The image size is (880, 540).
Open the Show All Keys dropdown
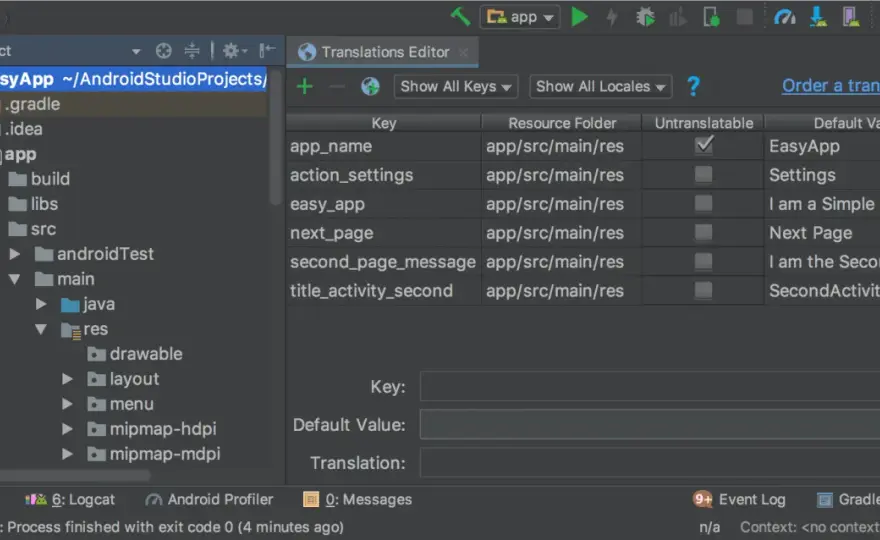[x=456, y=86]
